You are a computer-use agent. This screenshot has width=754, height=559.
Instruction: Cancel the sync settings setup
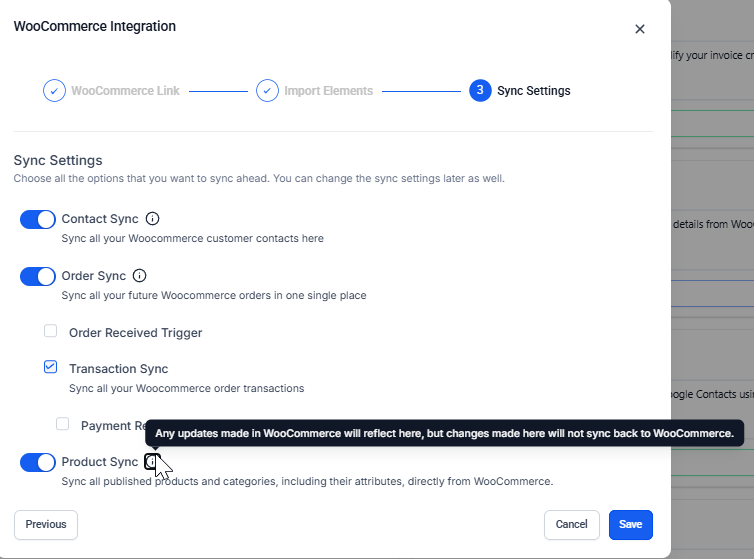pos(571,524)
